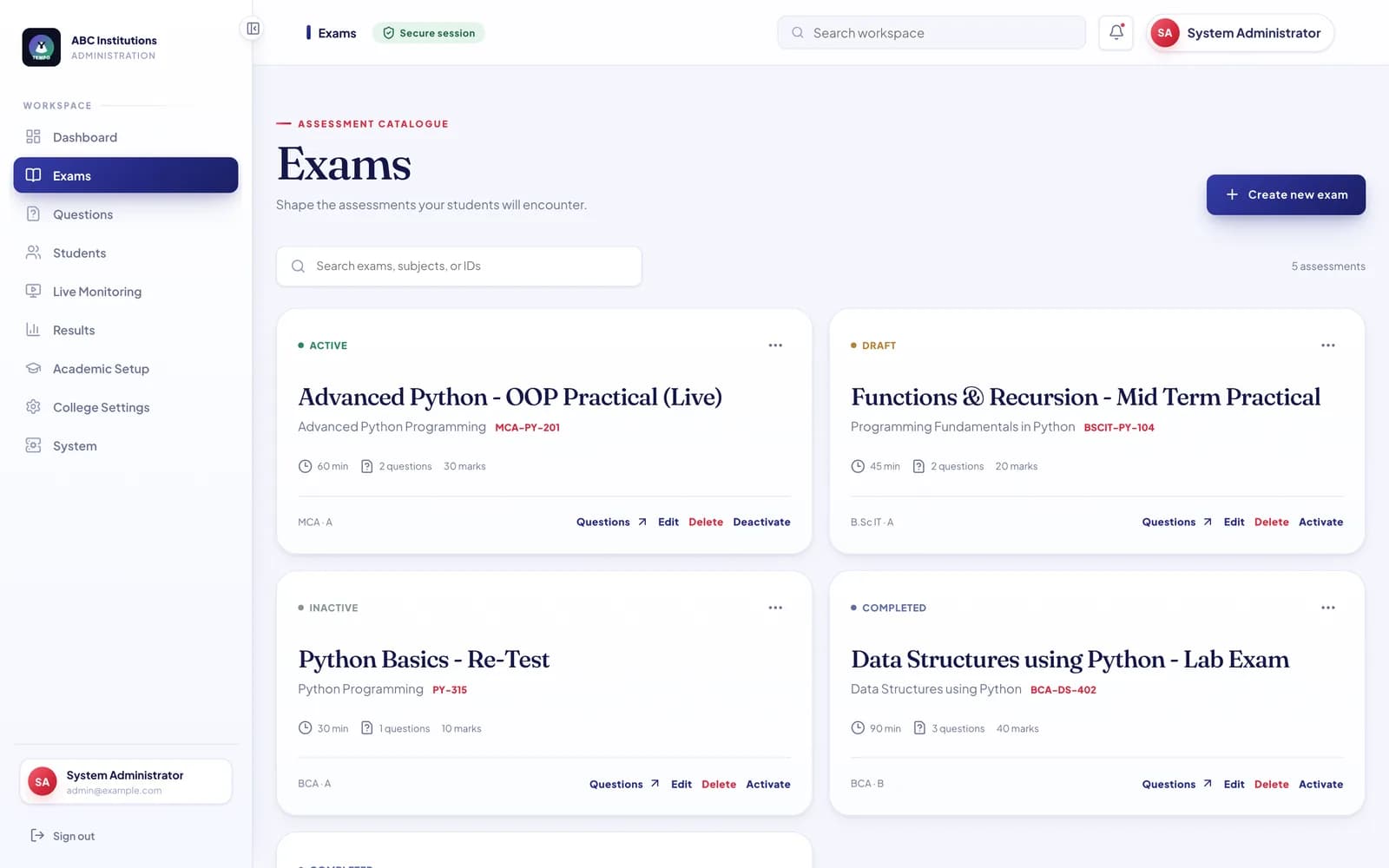1389x868 pixels.
Task: Open Questions link for Data Structures Lab Exam
Action: (x=1176, y=784)
